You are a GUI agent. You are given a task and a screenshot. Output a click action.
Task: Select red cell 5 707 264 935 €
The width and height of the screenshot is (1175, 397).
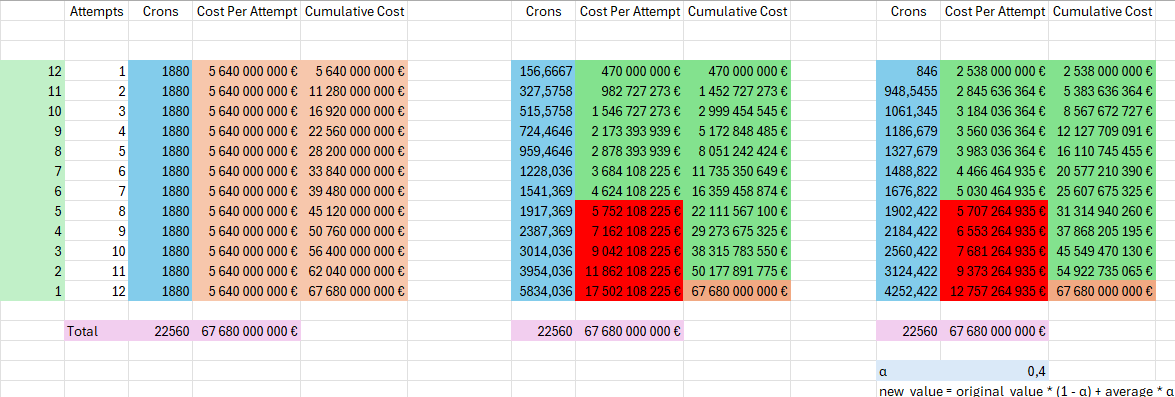tap(994, 211)
